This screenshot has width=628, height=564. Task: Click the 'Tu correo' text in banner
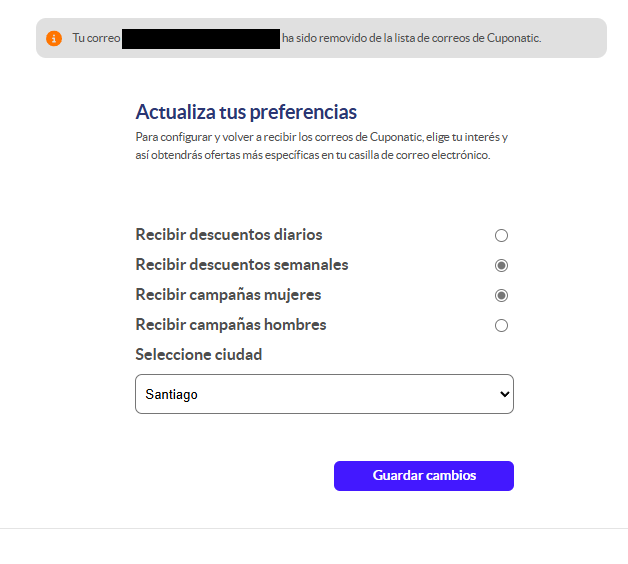[x=96, y=38]
